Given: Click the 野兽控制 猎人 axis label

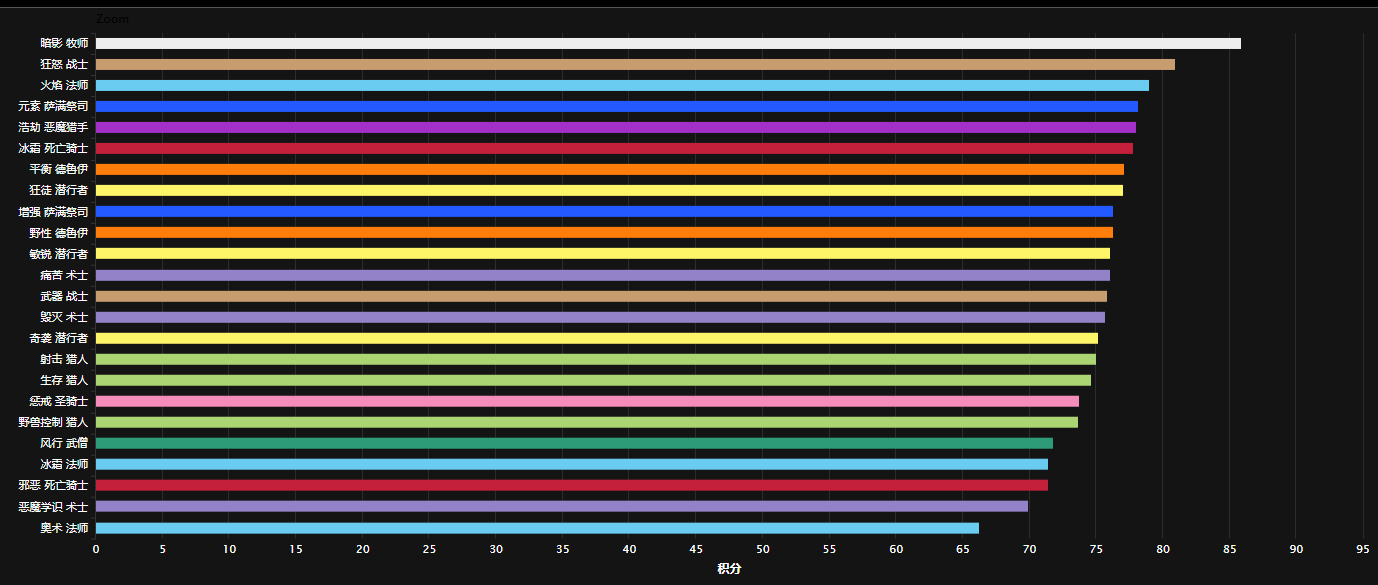Looking at the screenshot, I should click(x=53, y=422).
